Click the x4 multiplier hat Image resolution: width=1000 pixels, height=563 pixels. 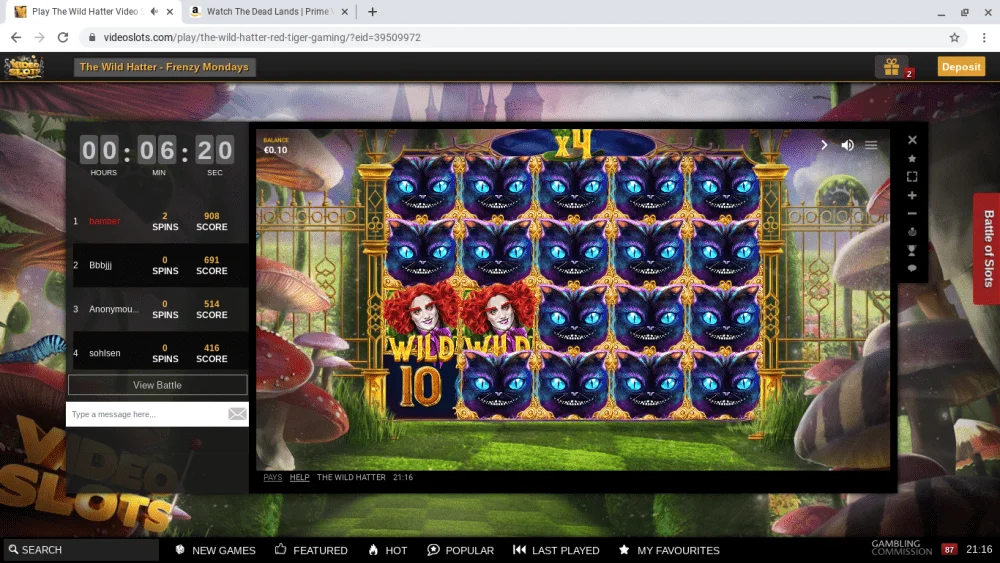[x=573, y=144]
